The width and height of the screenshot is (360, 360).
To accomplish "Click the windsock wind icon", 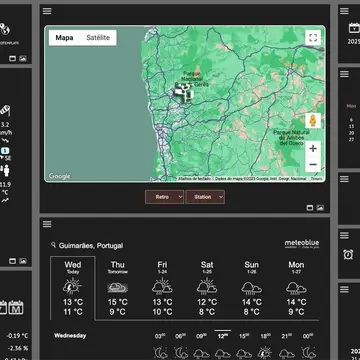I will [x=5, y=110].
